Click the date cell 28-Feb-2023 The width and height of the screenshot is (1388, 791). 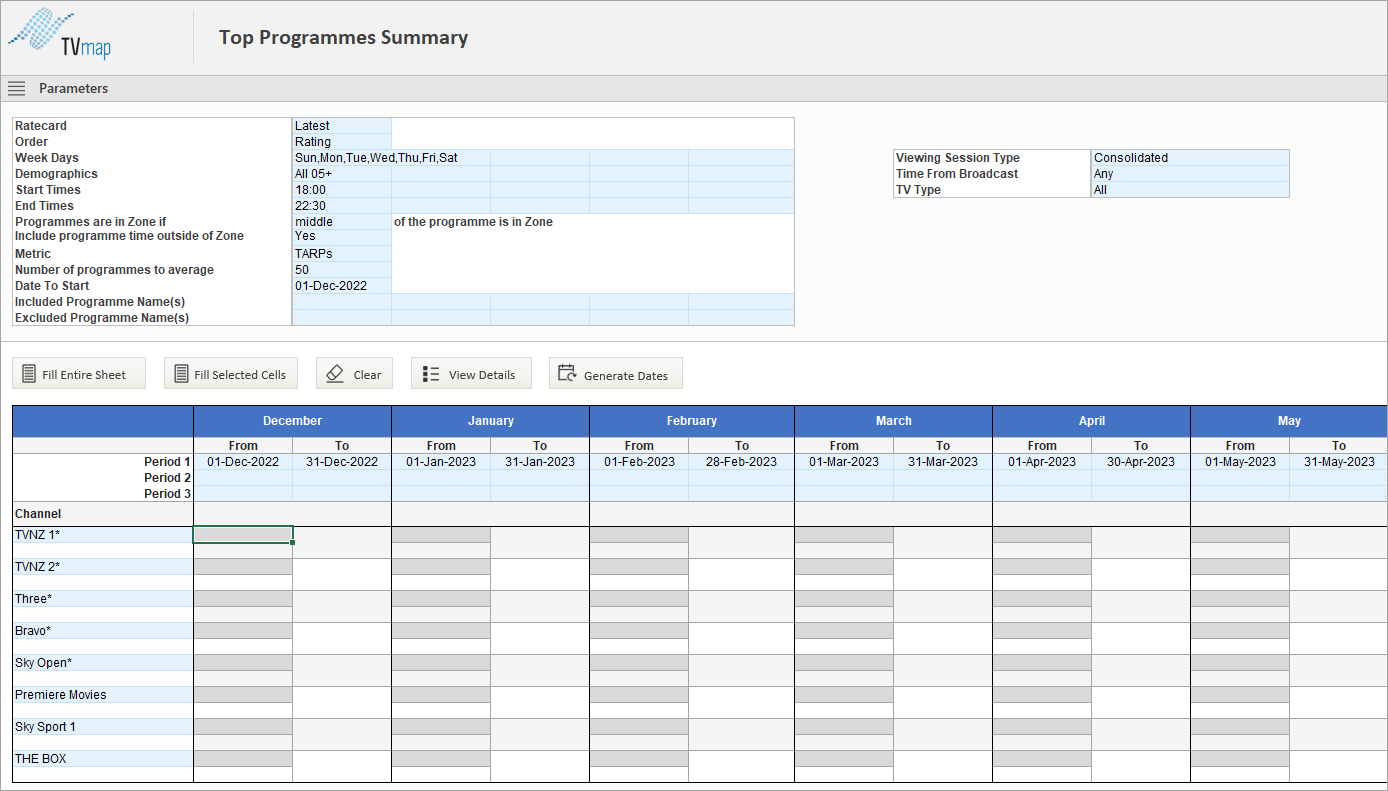[x=741, y=462]
